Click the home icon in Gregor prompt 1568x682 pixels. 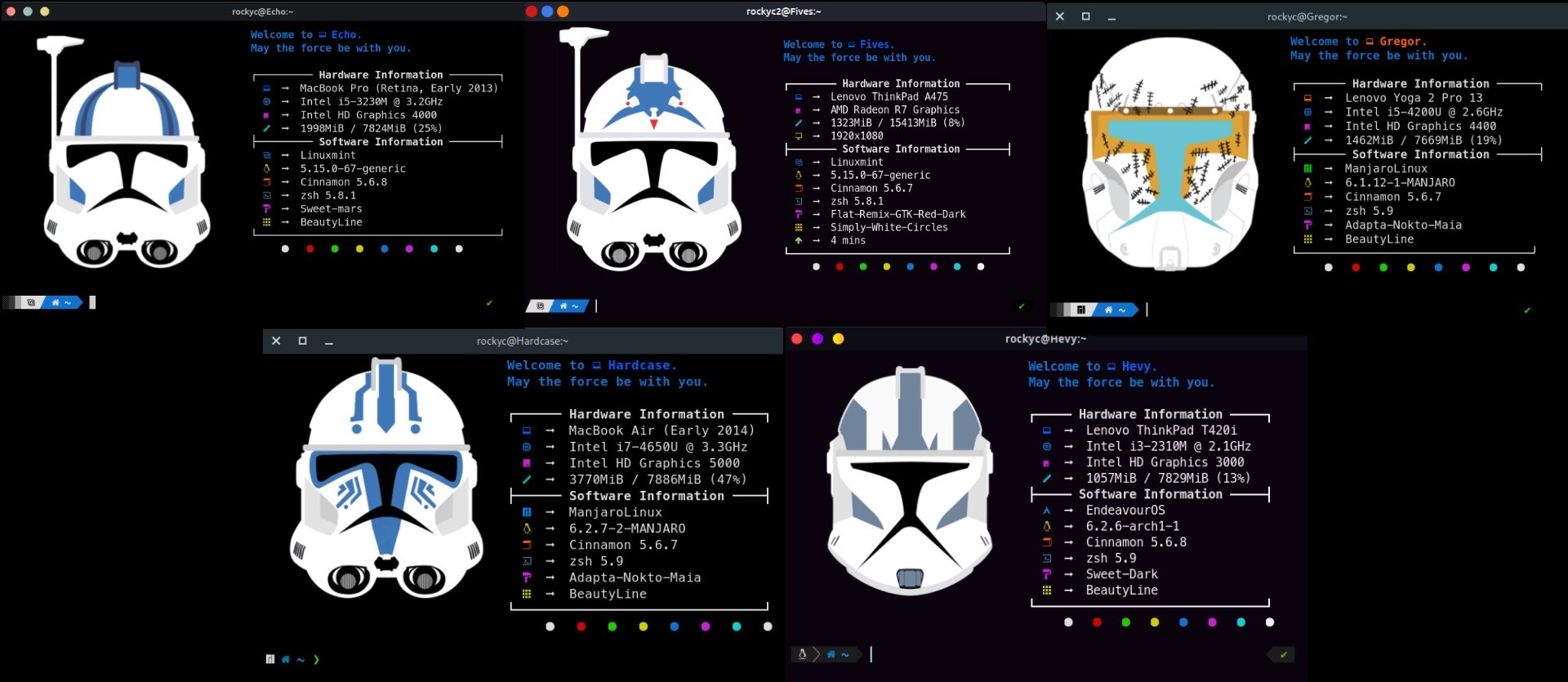[x=1108, y=310]
